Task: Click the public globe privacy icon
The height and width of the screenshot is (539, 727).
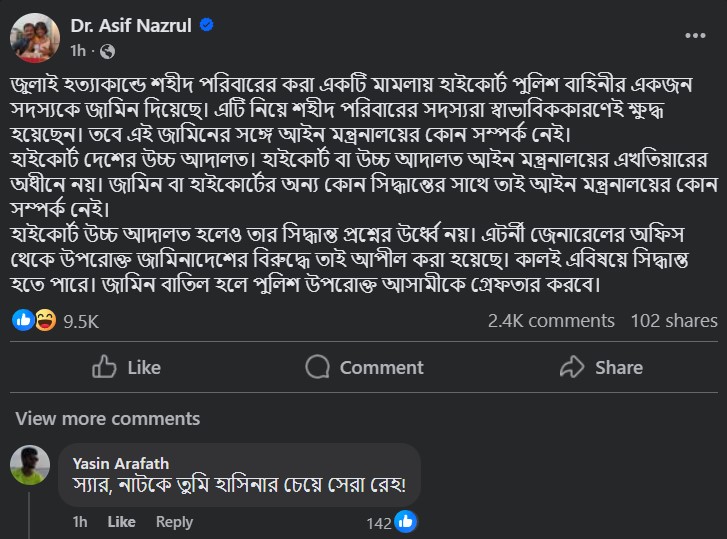Action: click(x=108, y=50)
